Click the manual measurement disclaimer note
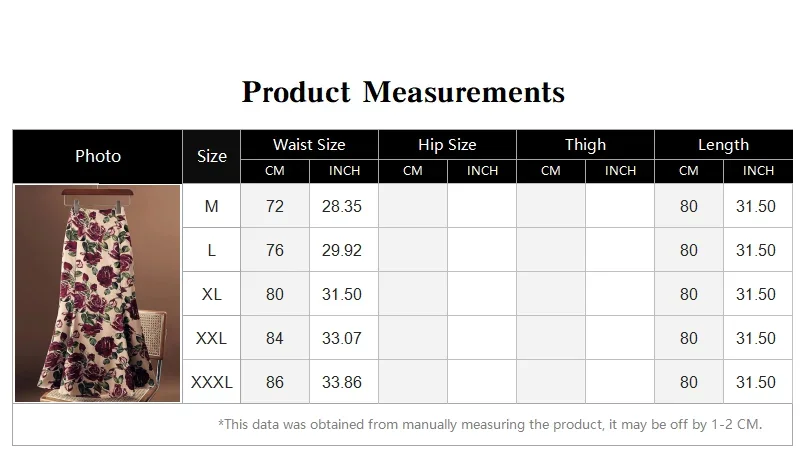 [x=490, y=425]
